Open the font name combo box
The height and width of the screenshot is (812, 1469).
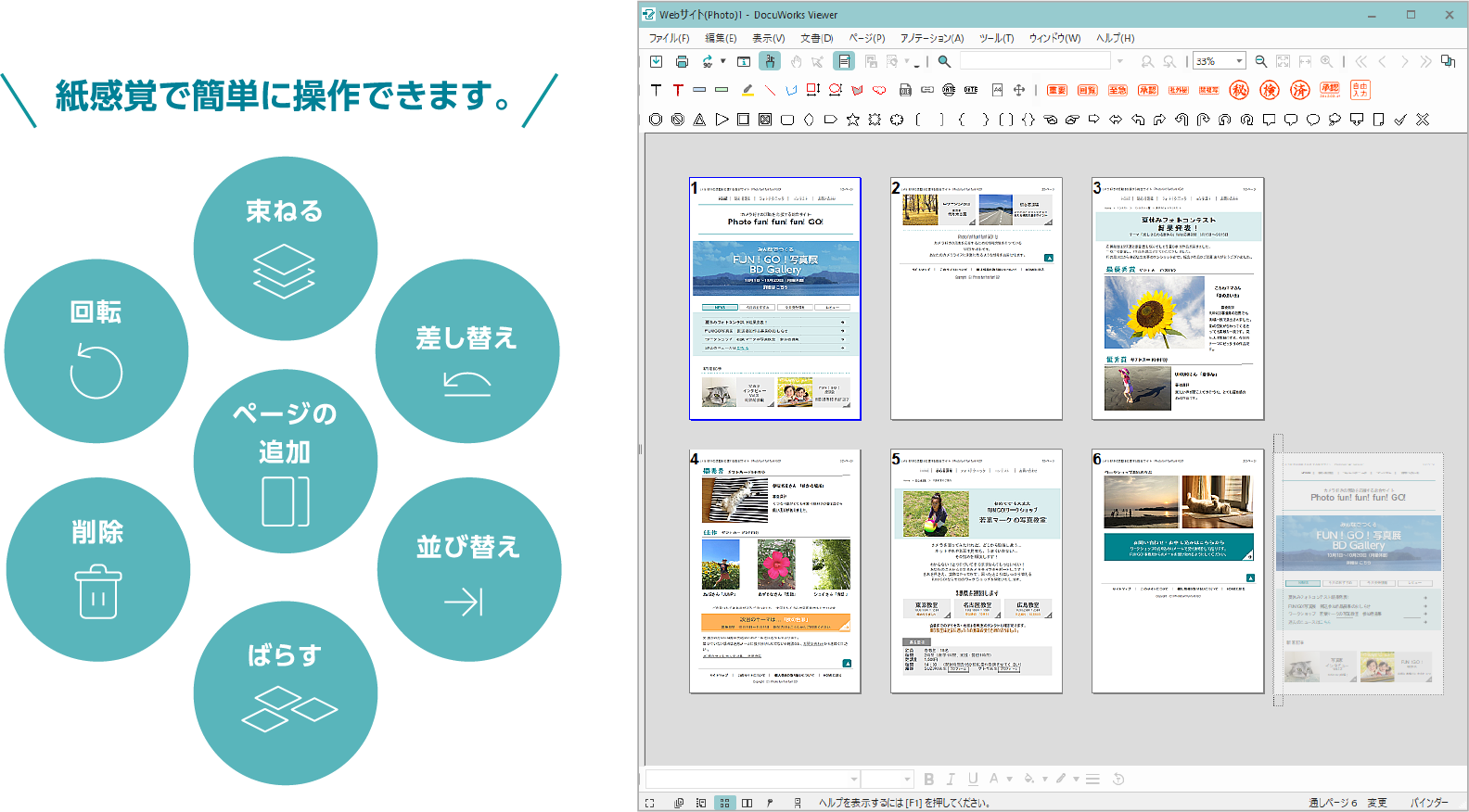tap(752, 779)
